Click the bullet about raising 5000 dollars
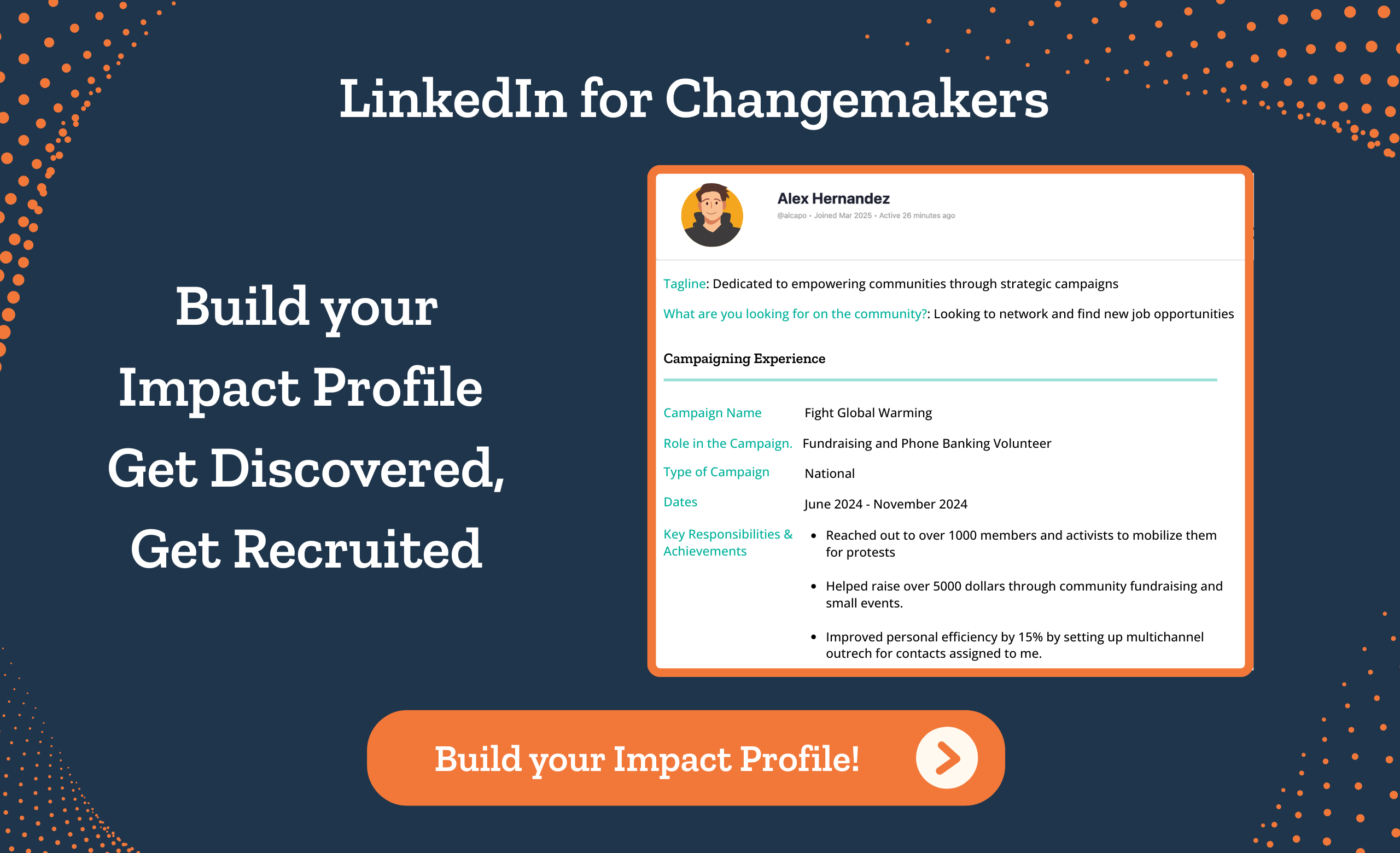This screenshot has height=853, width=1400. click(1023, 594)
